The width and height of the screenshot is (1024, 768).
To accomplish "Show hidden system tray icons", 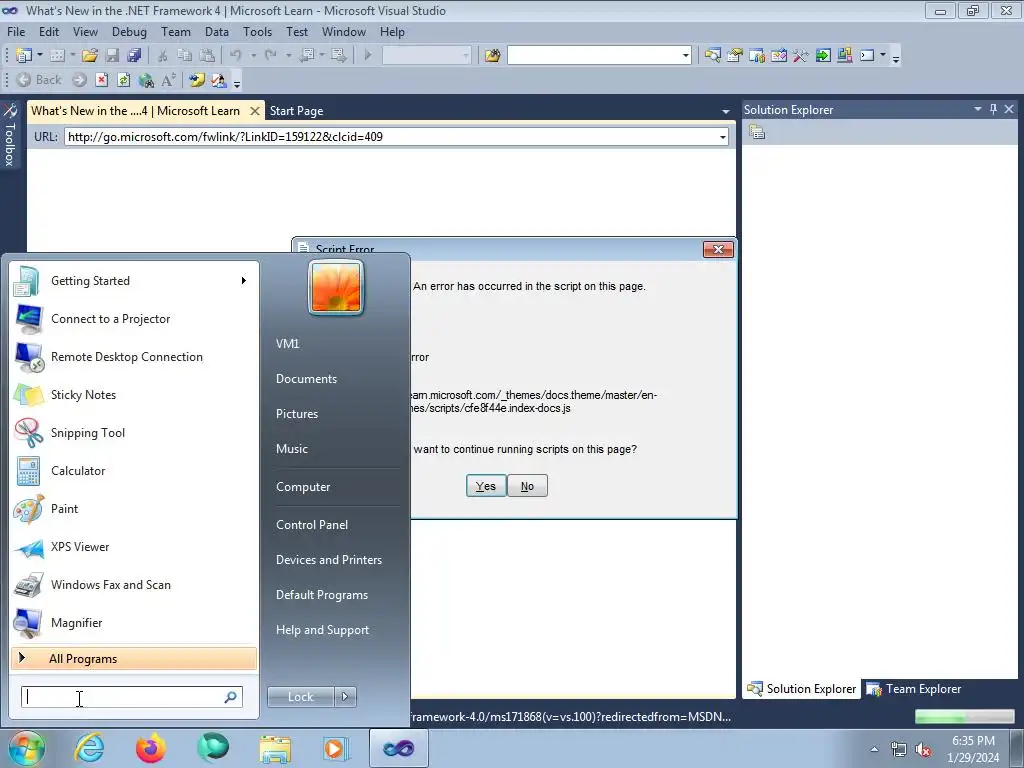I will pyautogui.click(x=874, y=750).
